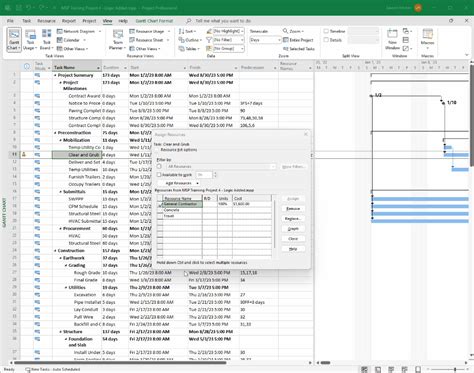Click the last status bar view icon

click(418, 369)
